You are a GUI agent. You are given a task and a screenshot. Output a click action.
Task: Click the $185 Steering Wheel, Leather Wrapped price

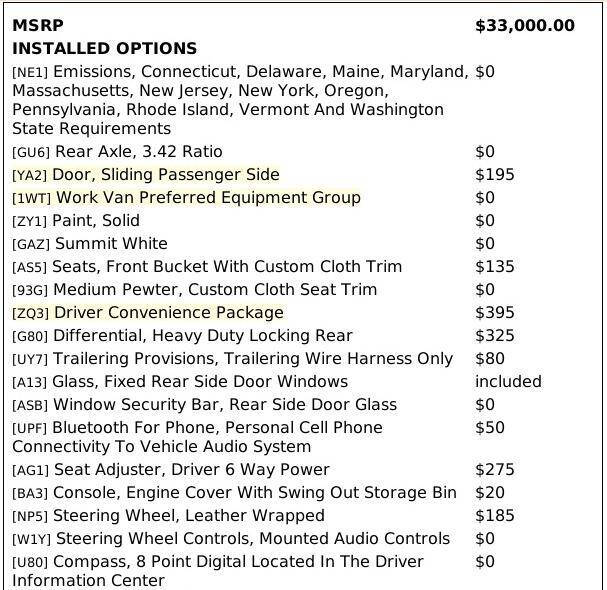(x=495, y=516)
